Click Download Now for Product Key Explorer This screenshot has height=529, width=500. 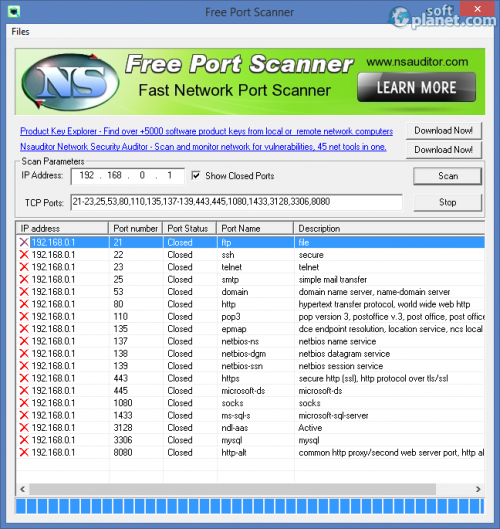[x=443, y=131]
